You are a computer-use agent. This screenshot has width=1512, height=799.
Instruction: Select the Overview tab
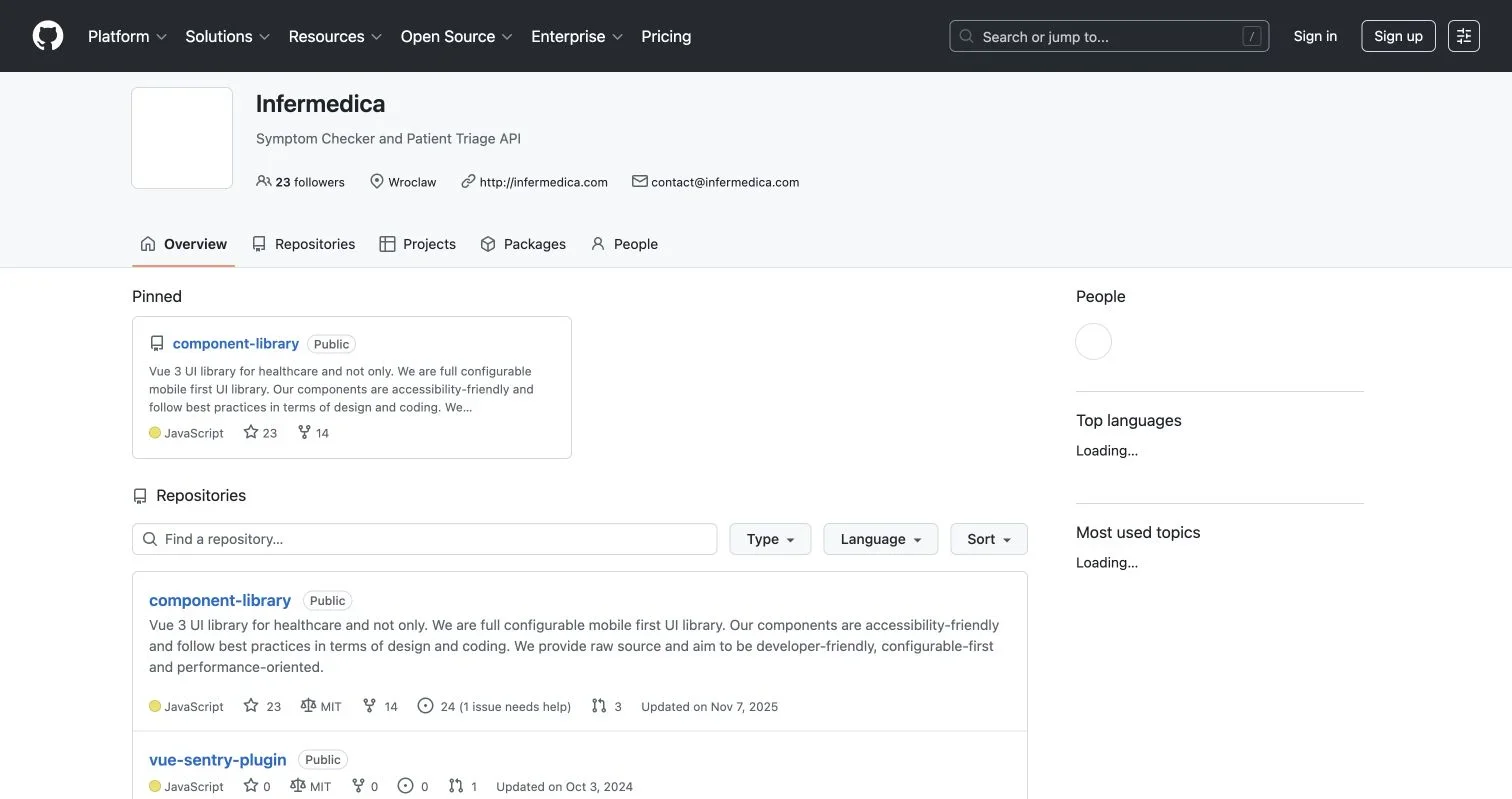click(x=184, y=244)
